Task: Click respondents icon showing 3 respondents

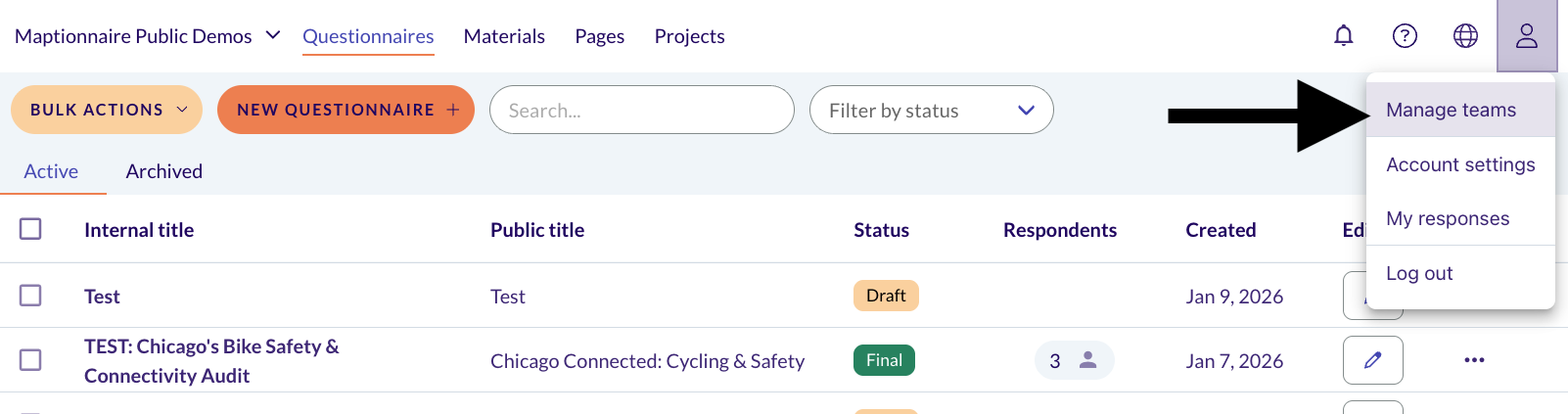Action: click(1074, 360)
